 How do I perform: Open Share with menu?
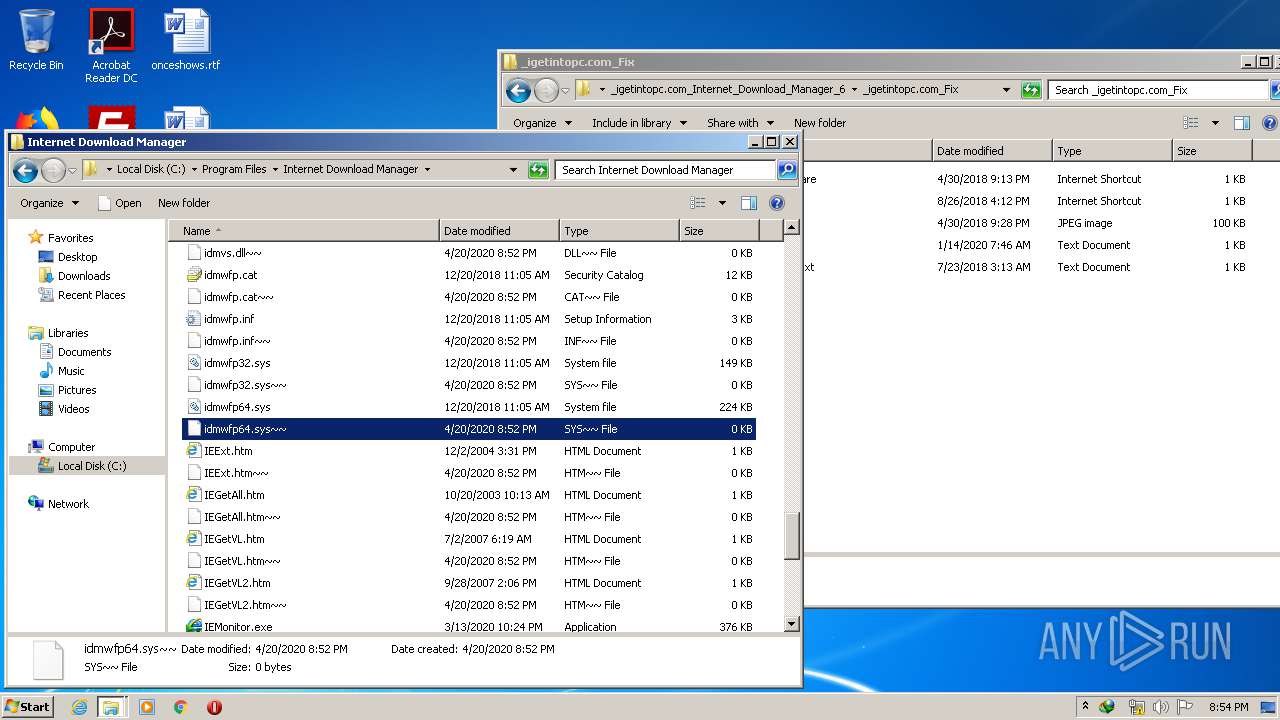click(740, 123)
